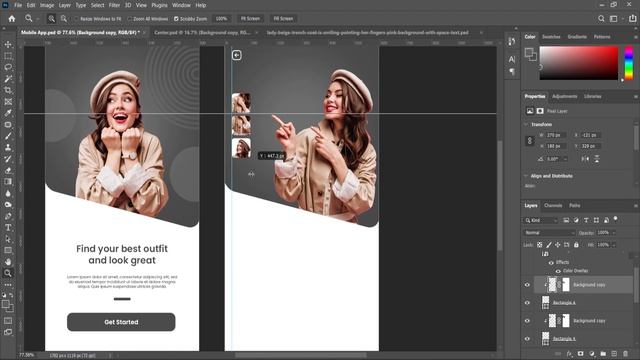Viewport: 640px width, 360px height.
Task: Select the Eraser tool
Action: point(8,170)
